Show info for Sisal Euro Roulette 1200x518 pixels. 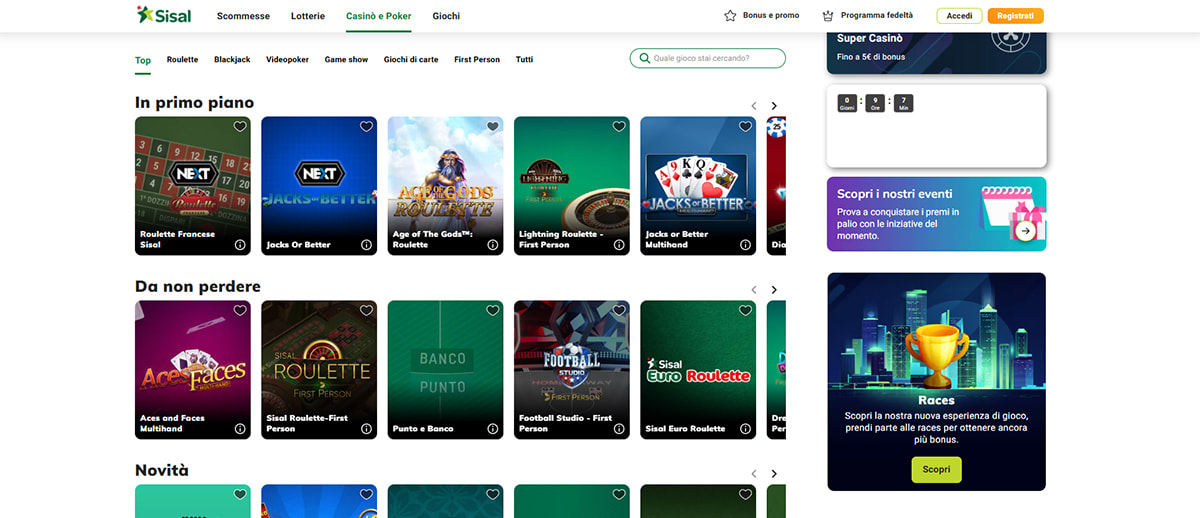(745, 428)
